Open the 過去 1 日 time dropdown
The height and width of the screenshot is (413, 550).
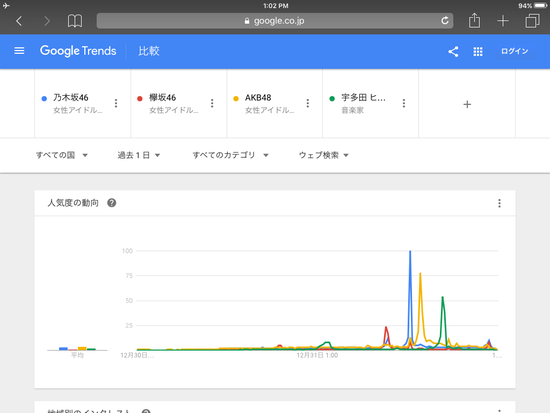point(139,155)
